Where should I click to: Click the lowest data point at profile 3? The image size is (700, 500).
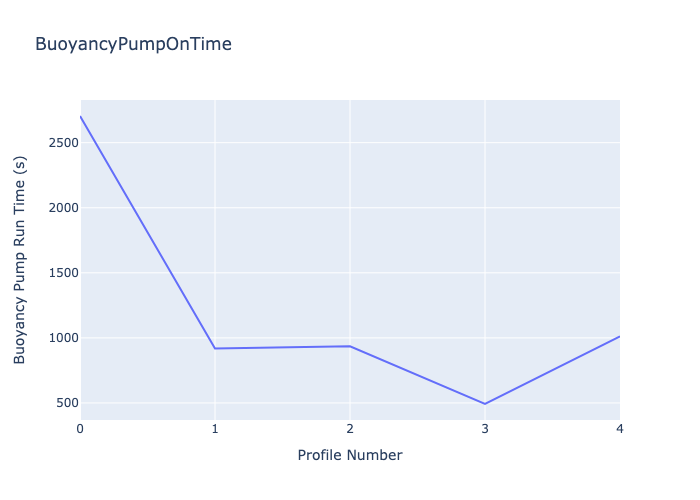click(x=485, y=404)
